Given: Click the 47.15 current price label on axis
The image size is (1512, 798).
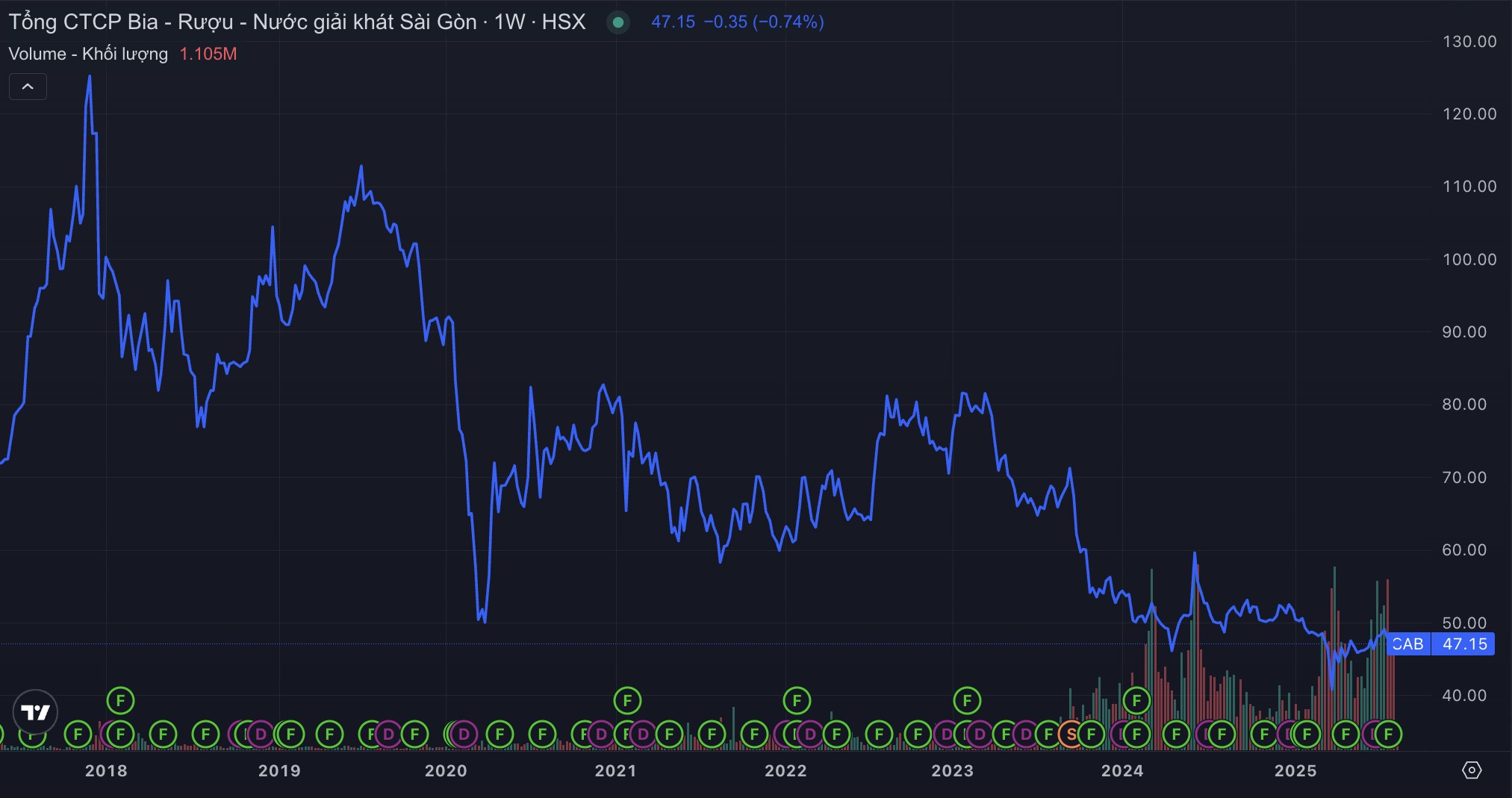Looking at the screenshot, I should pyautogui.click(x=1463, y=644).
